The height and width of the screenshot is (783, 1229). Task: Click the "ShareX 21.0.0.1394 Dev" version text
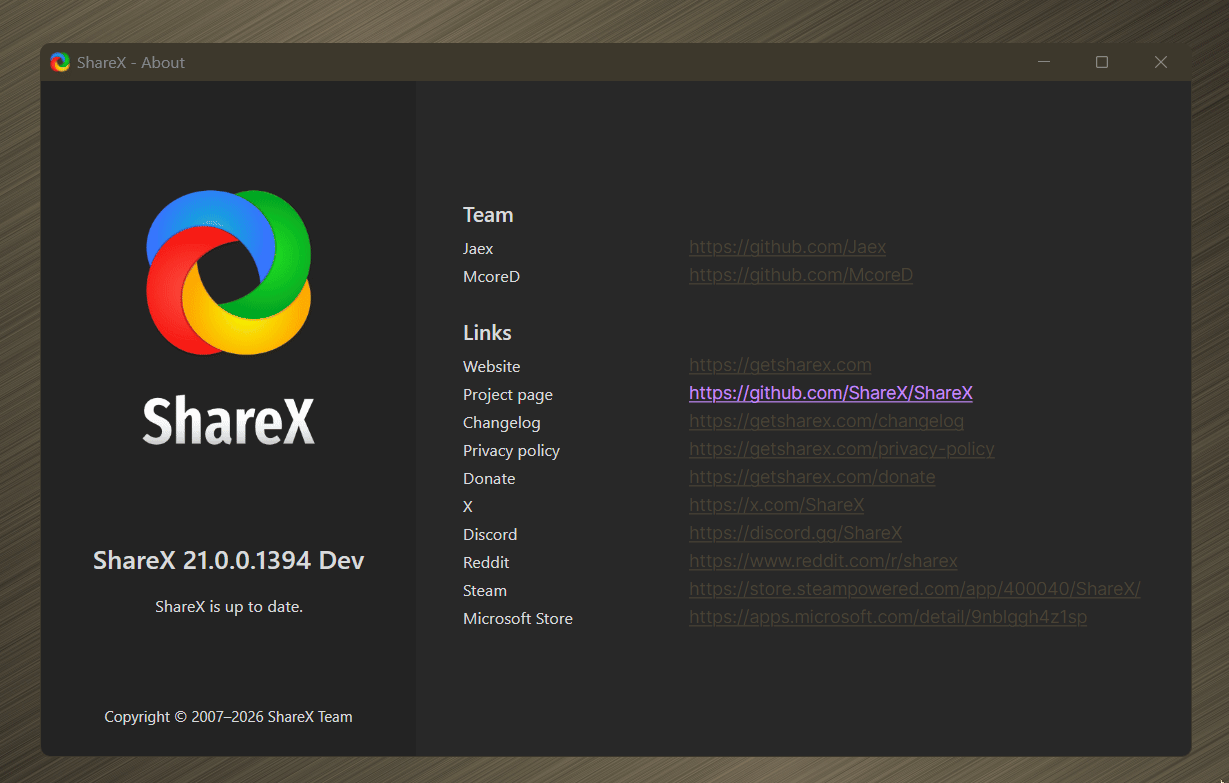click(x=229, y=560)
